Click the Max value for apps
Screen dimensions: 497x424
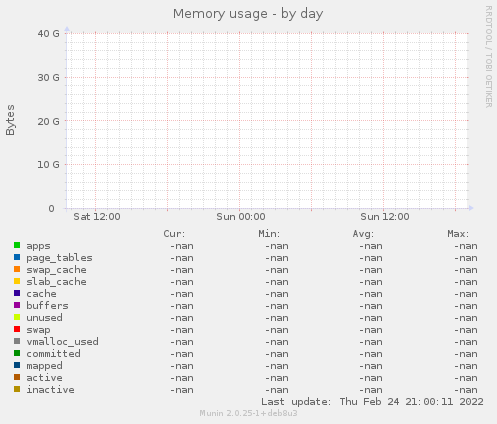[466, 246]
